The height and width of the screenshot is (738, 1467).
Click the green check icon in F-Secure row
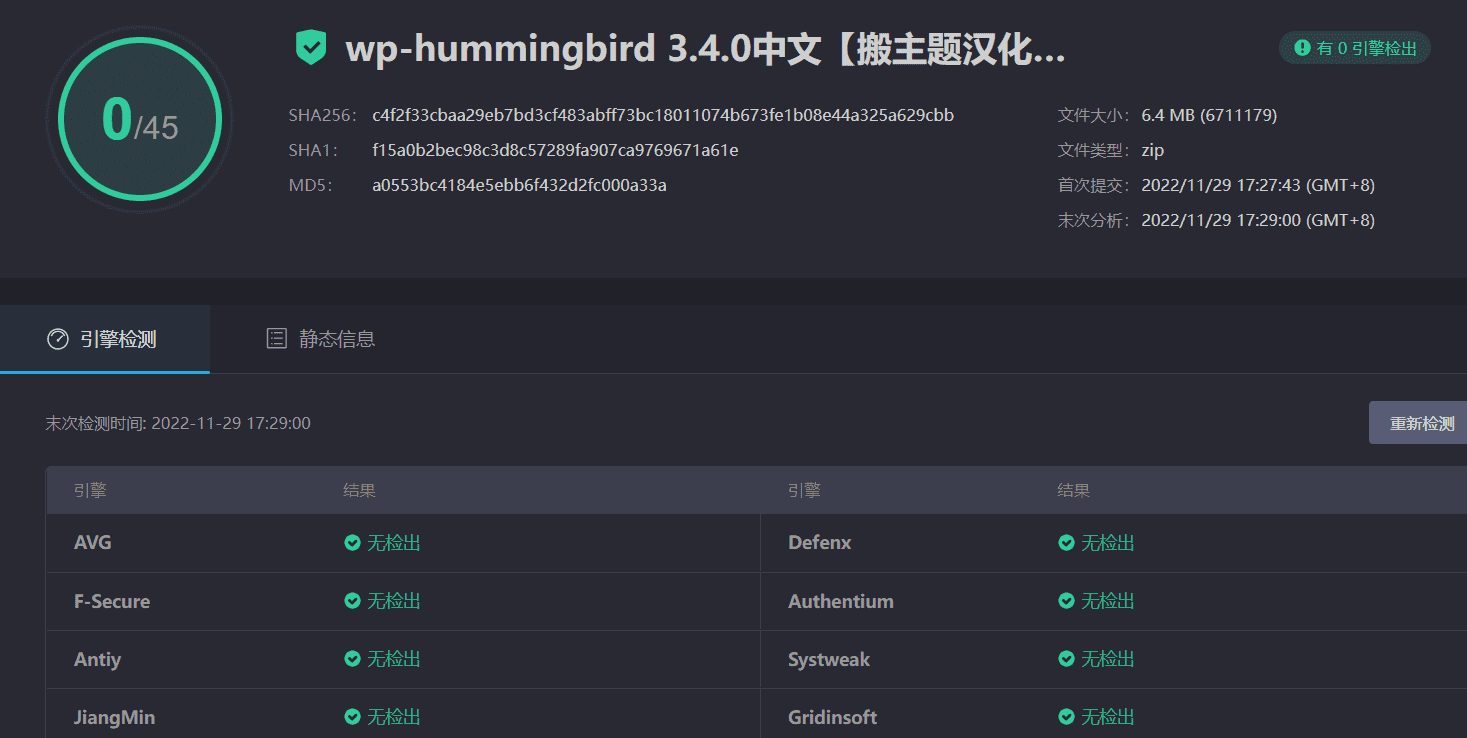coord(352,601)
